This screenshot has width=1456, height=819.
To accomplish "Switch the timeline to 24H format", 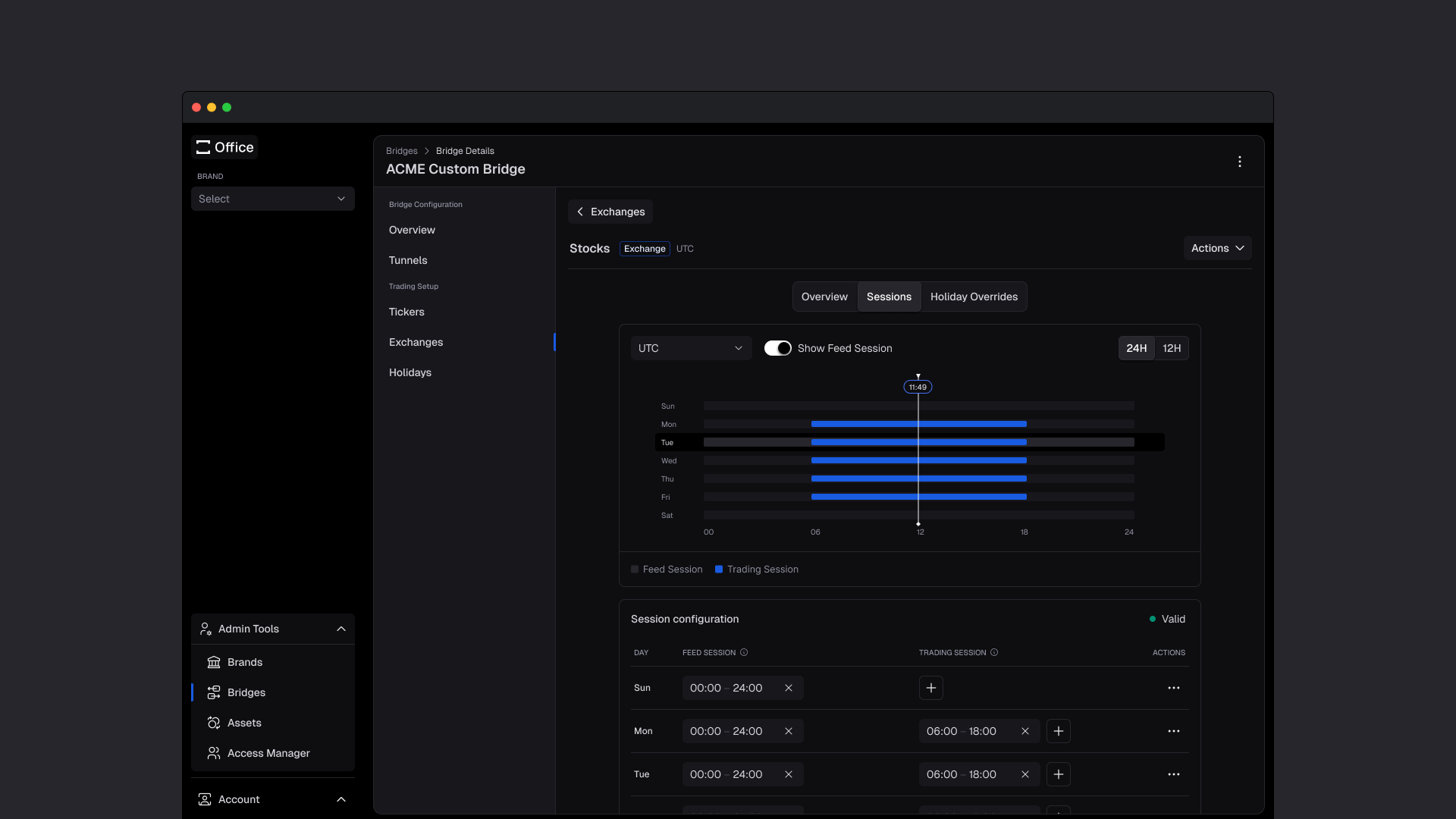I will 1136,348.
